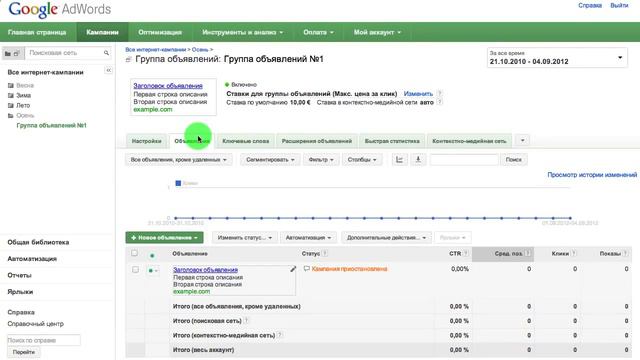Click help icon next to Сред. поз. column
640x360 pixels.
pyautogui.click(x=528, y=253)
